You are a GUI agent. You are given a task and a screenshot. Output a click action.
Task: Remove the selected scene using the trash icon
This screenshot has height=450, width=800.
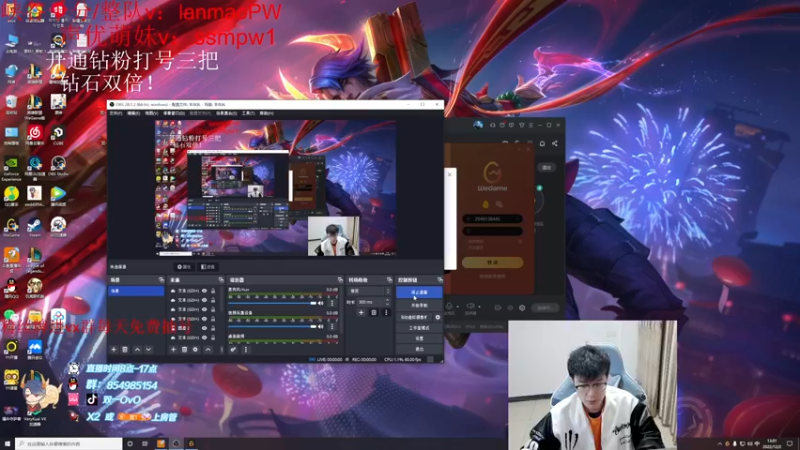pyautogui.click(x=125, y=349)
